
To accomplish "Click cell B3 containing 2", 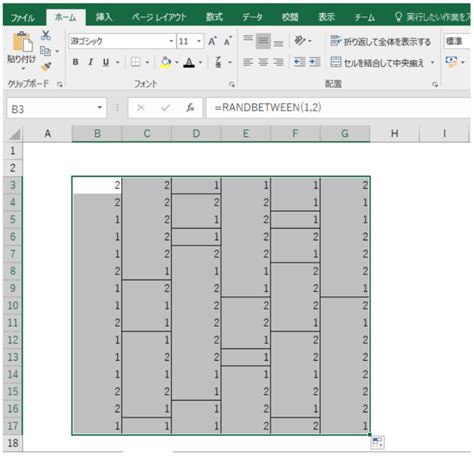I will [97, 185].
